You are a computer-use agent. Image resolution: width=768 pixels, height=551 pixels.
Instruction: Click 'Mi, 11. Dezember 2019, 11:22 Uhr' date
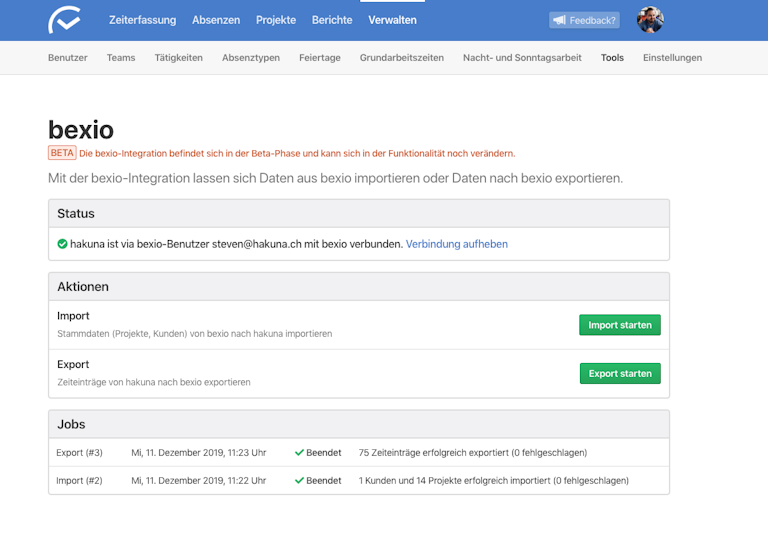(199, 480)
